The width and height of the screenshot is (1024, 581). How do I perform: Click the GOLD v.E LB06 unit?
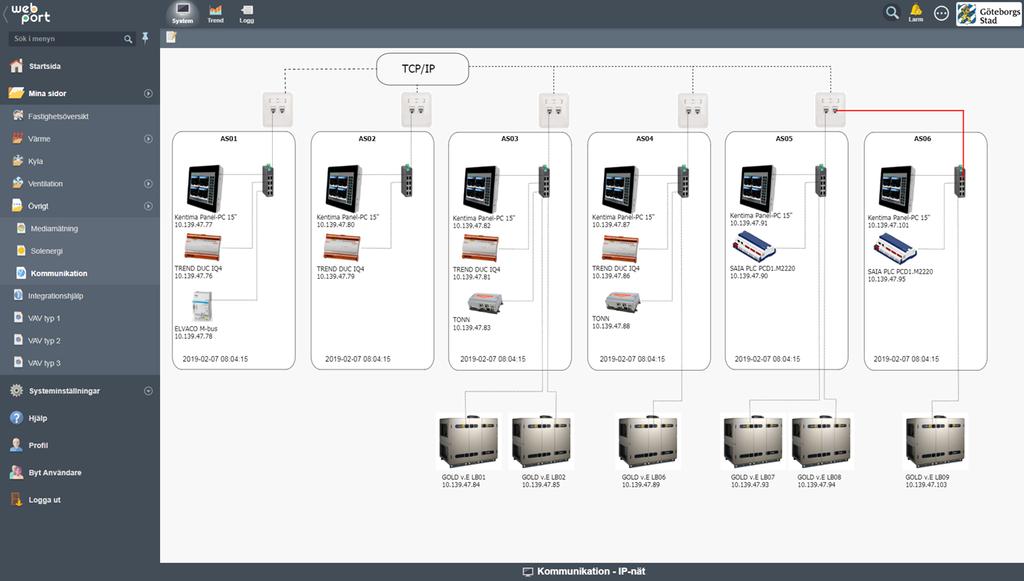648,442
